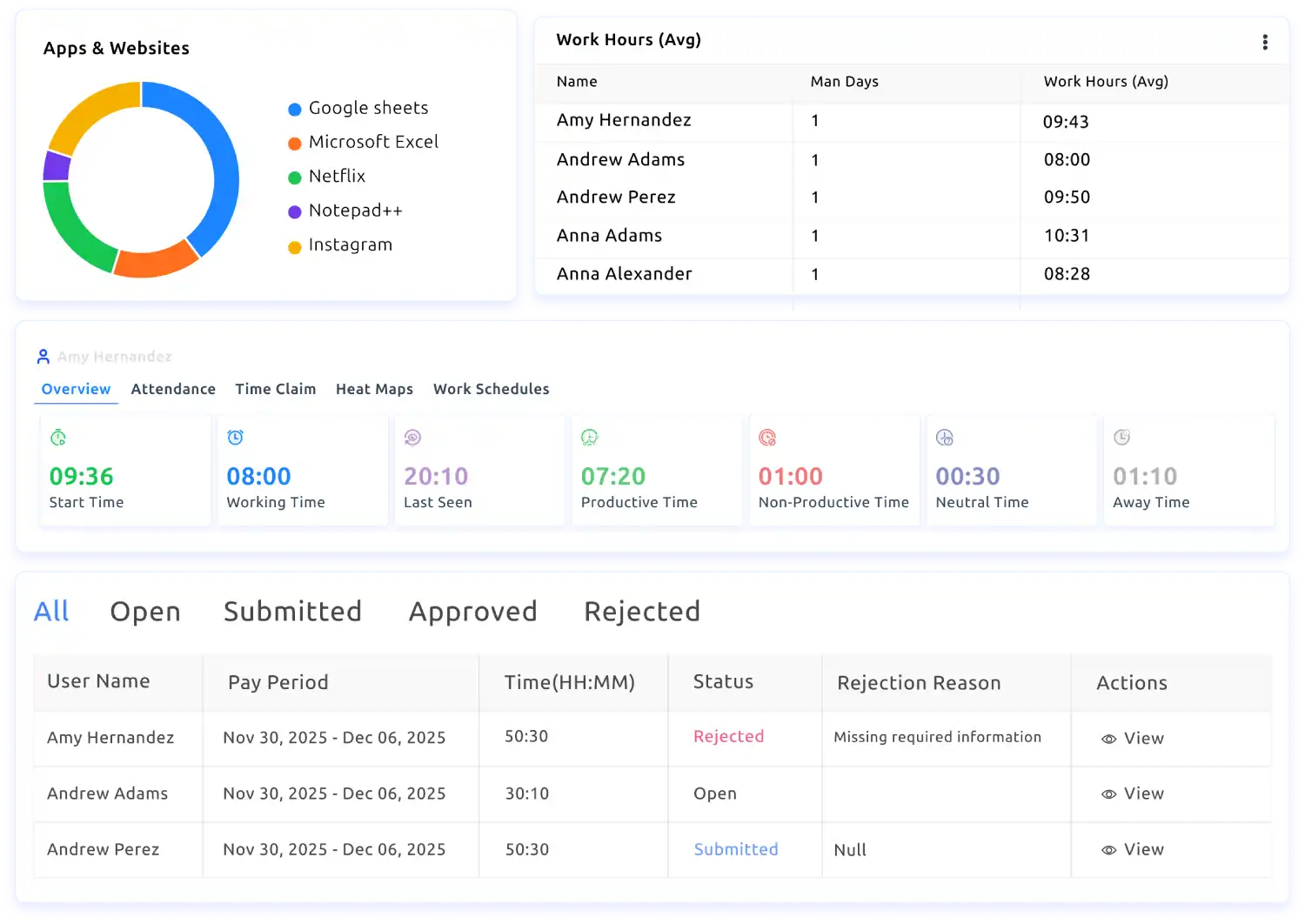Image resolution: width=1305 pixels, height=924 pixels.
Task: Click the eye icon on Andrew Adams row
Action: point(1108,793)
